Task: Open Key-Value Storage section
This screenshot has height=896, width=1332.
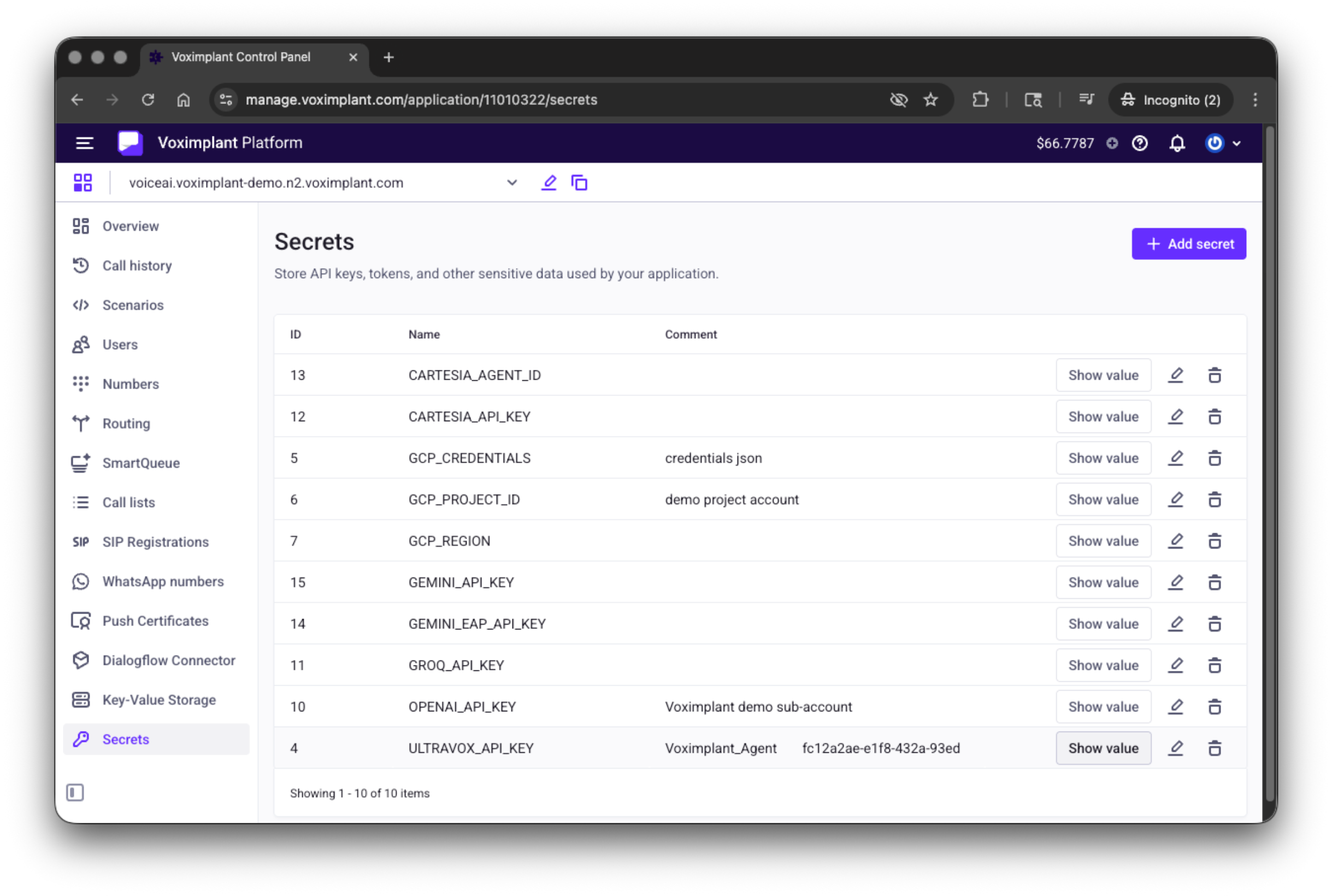Action: click(159, 700)
